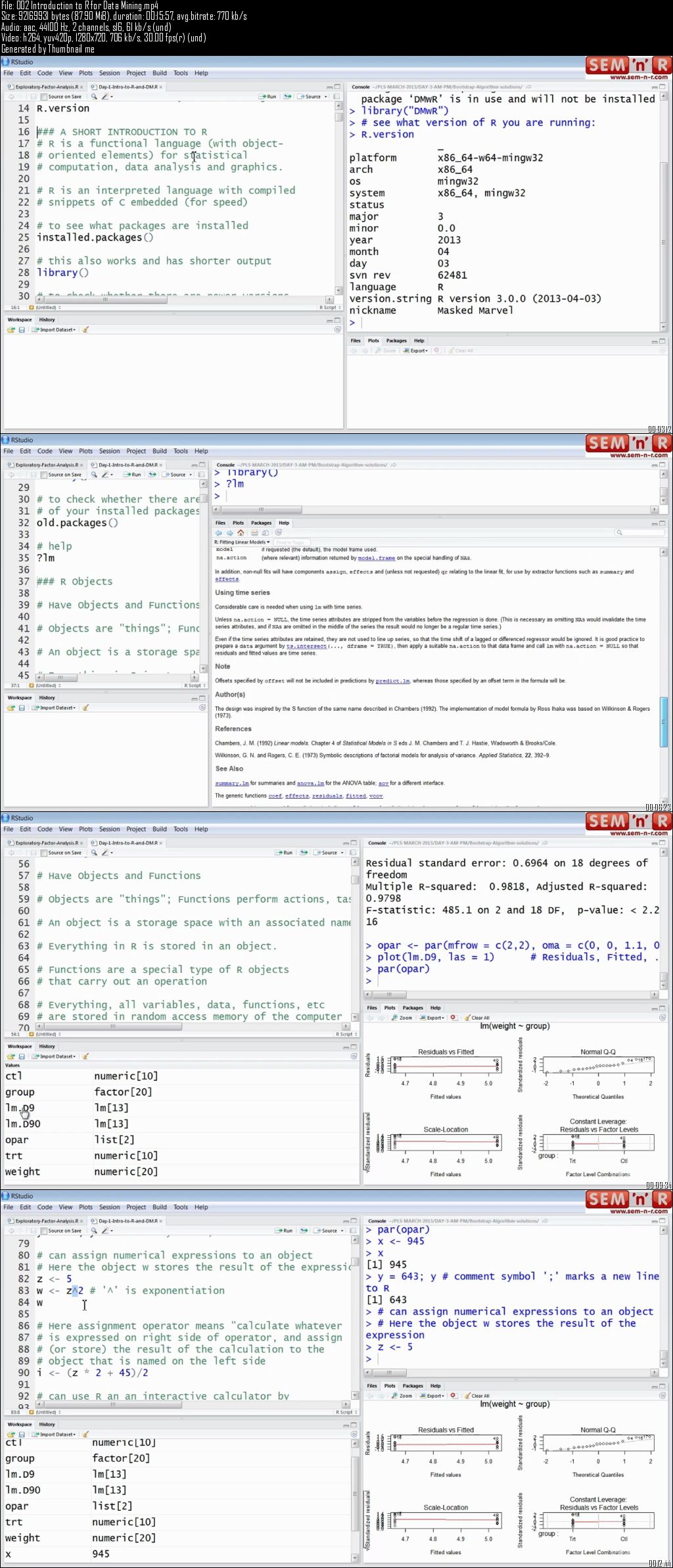Open the Source dropdown arrow in the first frame
This screenshot has height=1568, width=673.
click(x=326, y=97)
